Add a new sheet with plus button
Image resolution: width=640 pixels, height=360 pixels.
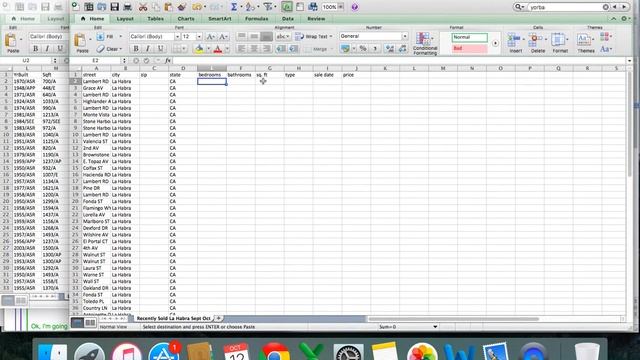pos(218,318)
